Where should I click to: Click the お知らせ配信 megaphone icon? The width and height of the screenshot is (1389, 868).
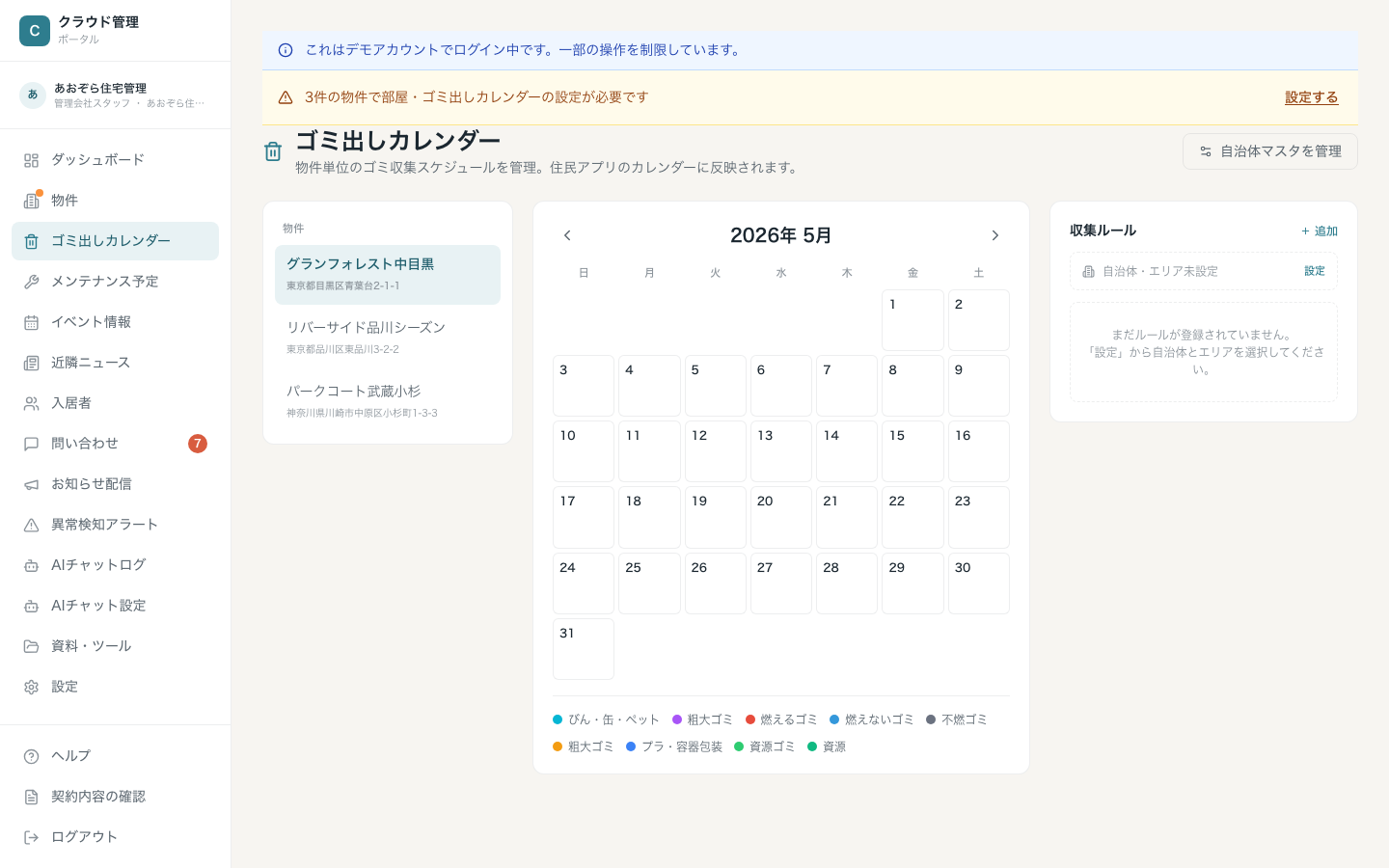point(31,484)
